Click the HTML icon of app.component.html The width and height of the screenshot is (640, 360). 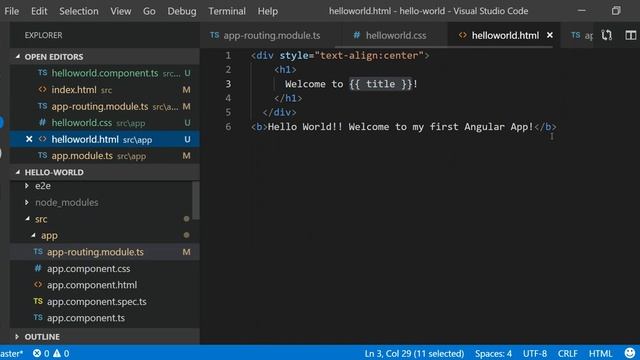click(38, 284)
